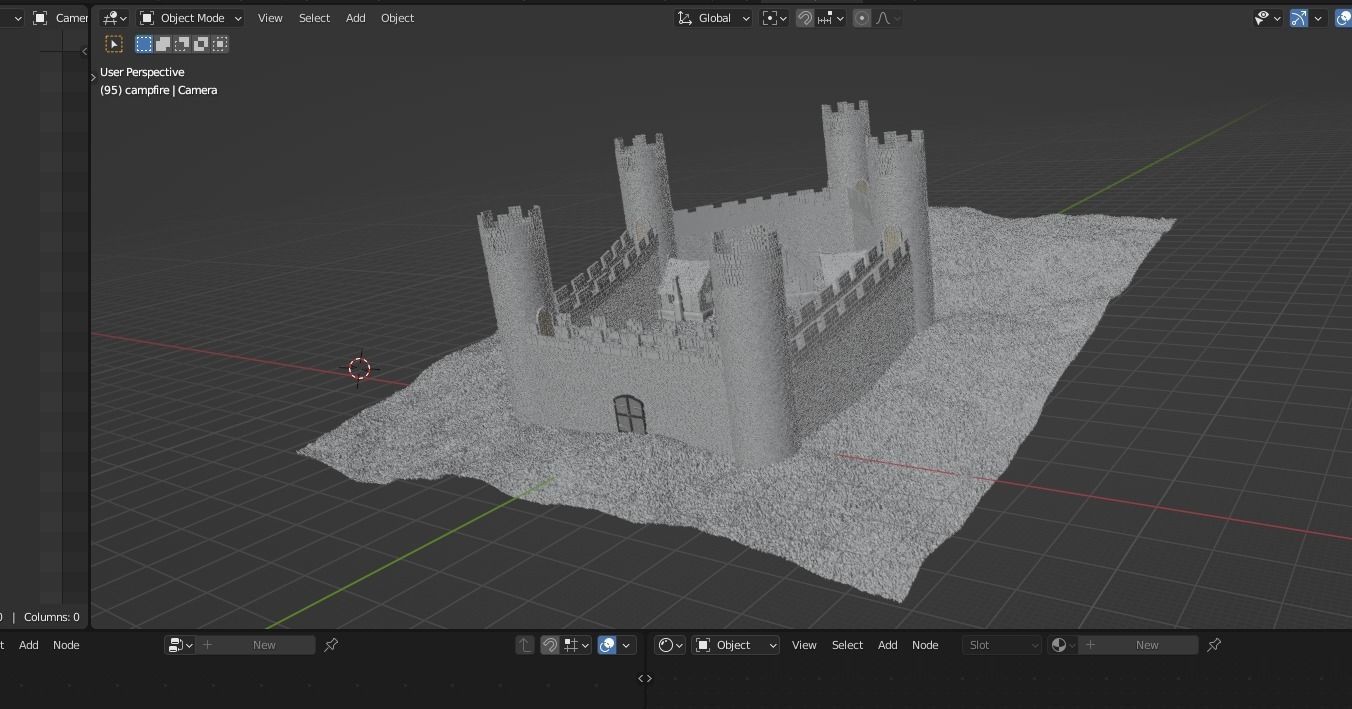The width and height of the screenshot is (1352, 709).
Task: Choose Invert selection mode icon
Action: [201, 44]
